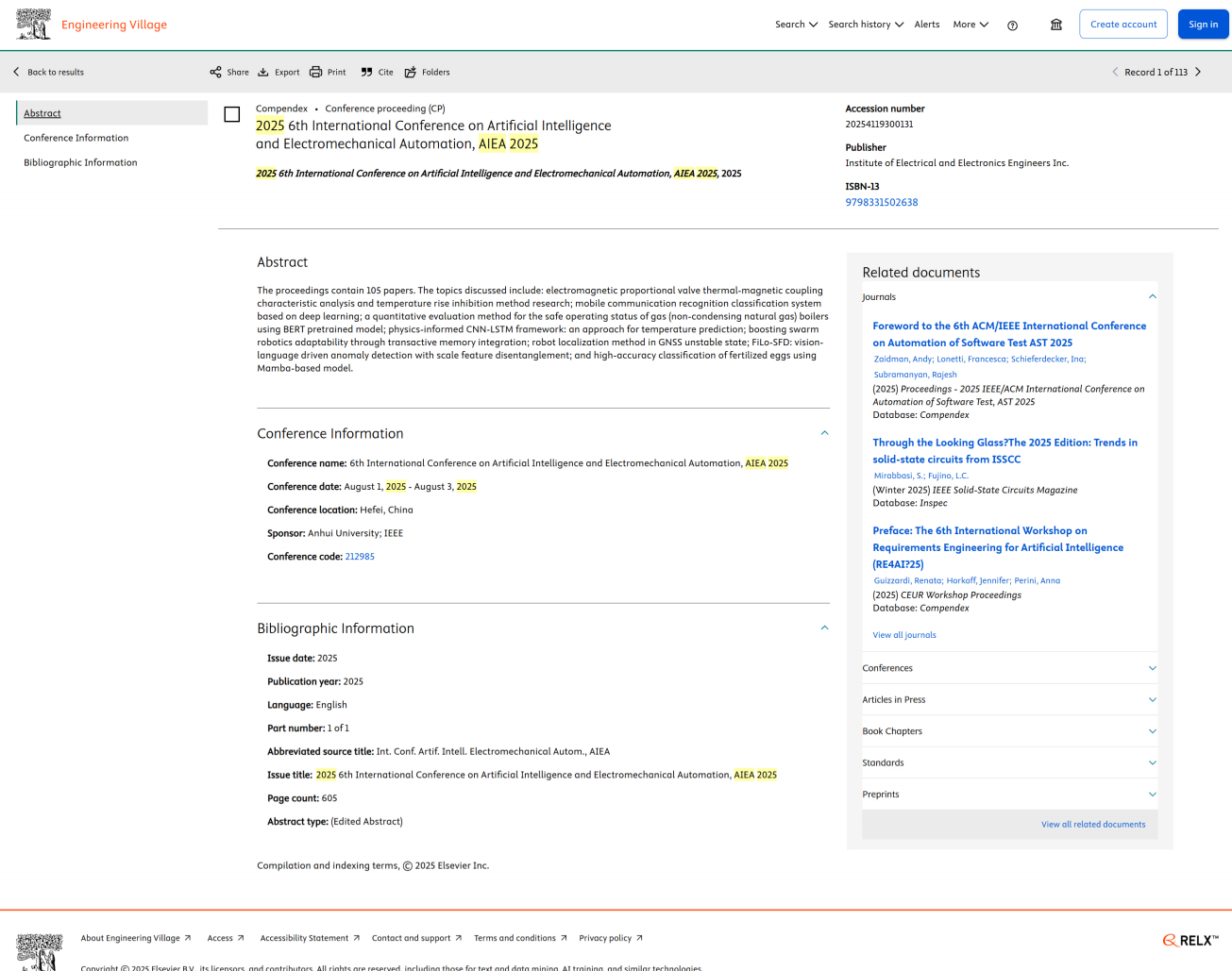Click the institution building icon

pyautogui.click(x=1056, y=25)
